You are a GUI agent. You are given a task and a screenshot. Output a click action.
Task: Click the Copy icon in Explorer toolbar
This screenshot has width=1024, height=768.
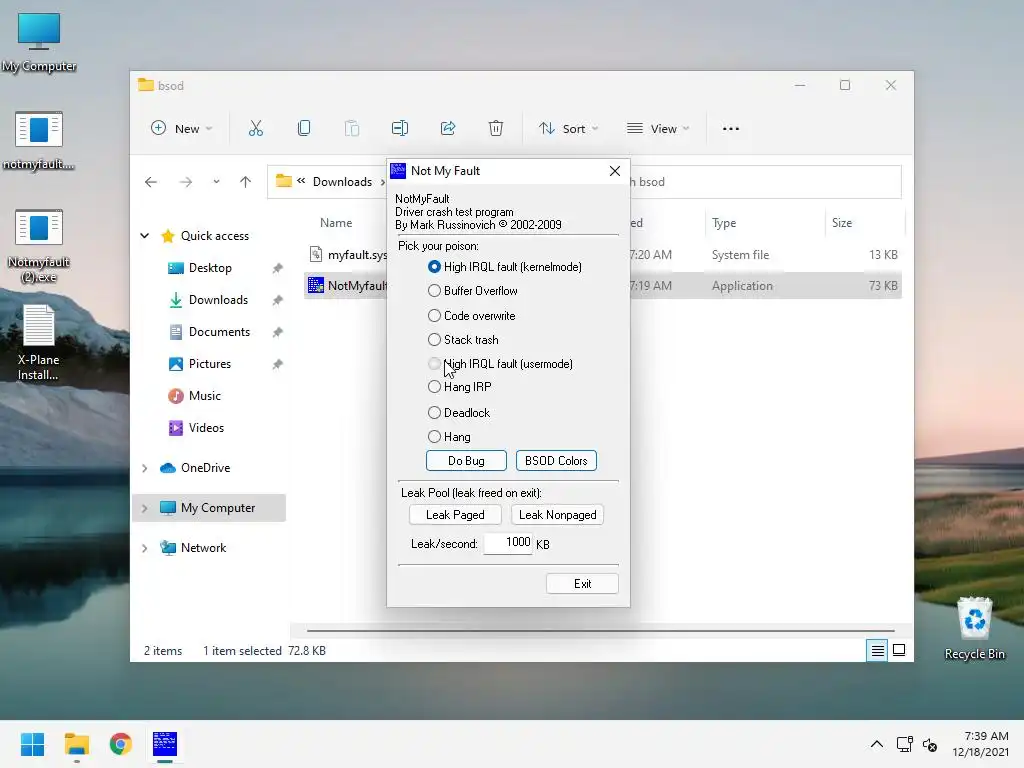[x=304, y=129]
